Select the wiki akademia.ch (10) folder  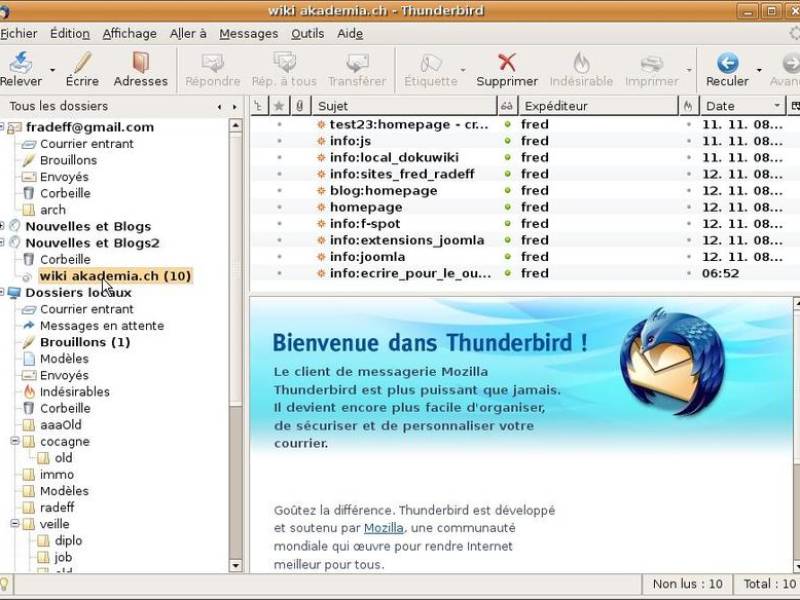tap(115, 276)
